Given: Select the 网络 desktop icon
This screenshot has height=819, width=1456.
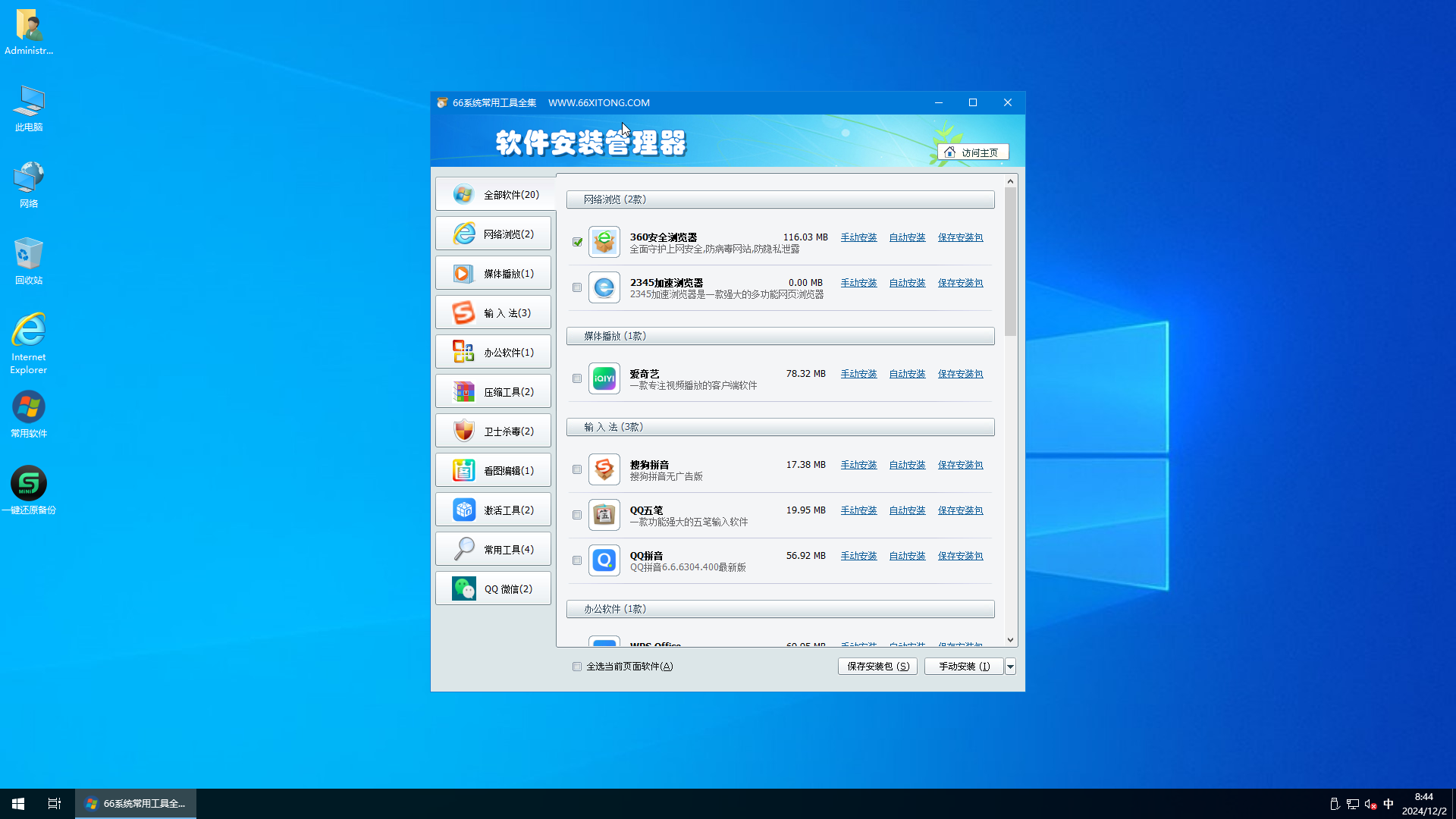Looking at the screenshot, I should click(29, 184).
